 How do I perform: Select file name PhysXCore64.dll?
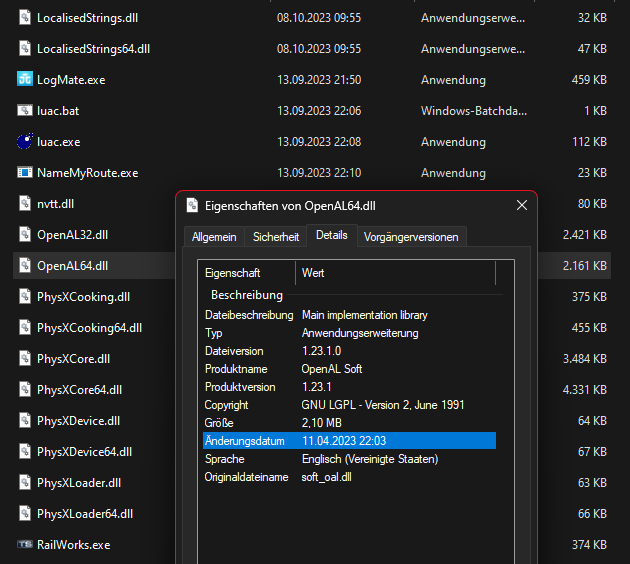pyautogui.click(x=80, y=390)
